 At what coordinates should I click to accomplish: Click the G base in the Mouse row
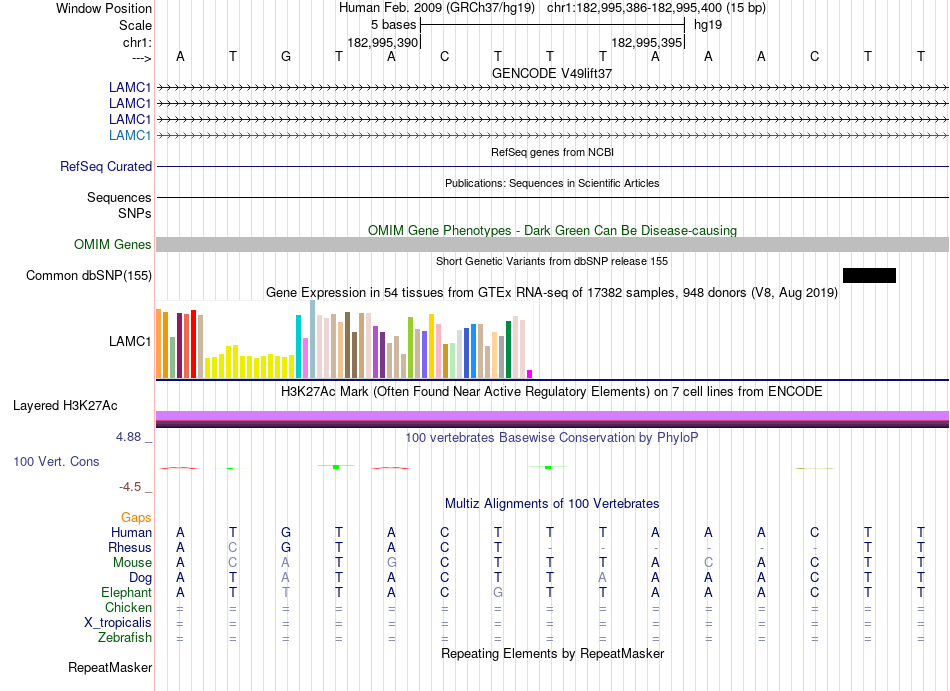tap(391, 563)
